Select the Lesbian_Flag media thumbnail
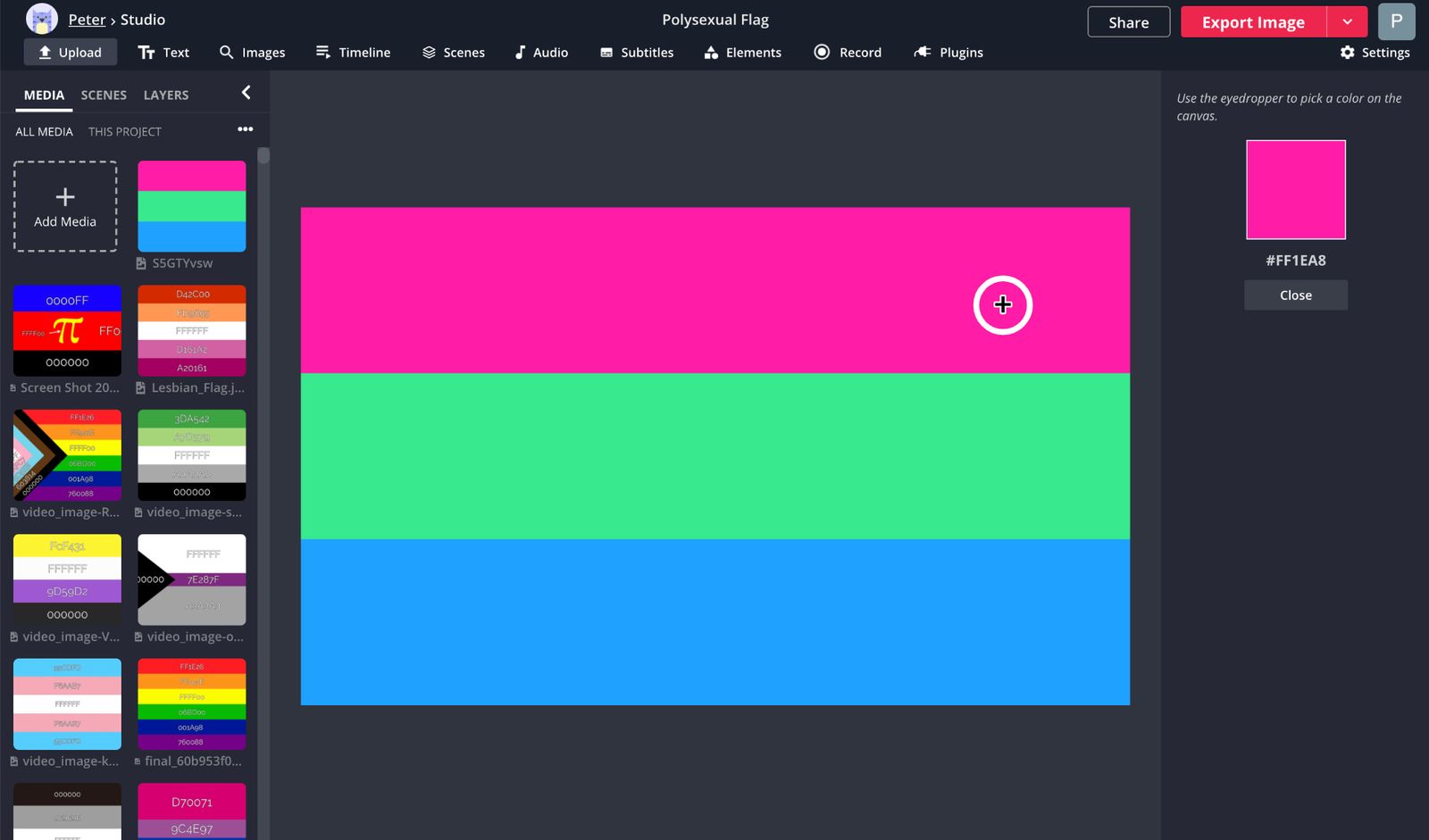Image resolution: width=1429 pixels, height=840 pixels. coord(192,330)
